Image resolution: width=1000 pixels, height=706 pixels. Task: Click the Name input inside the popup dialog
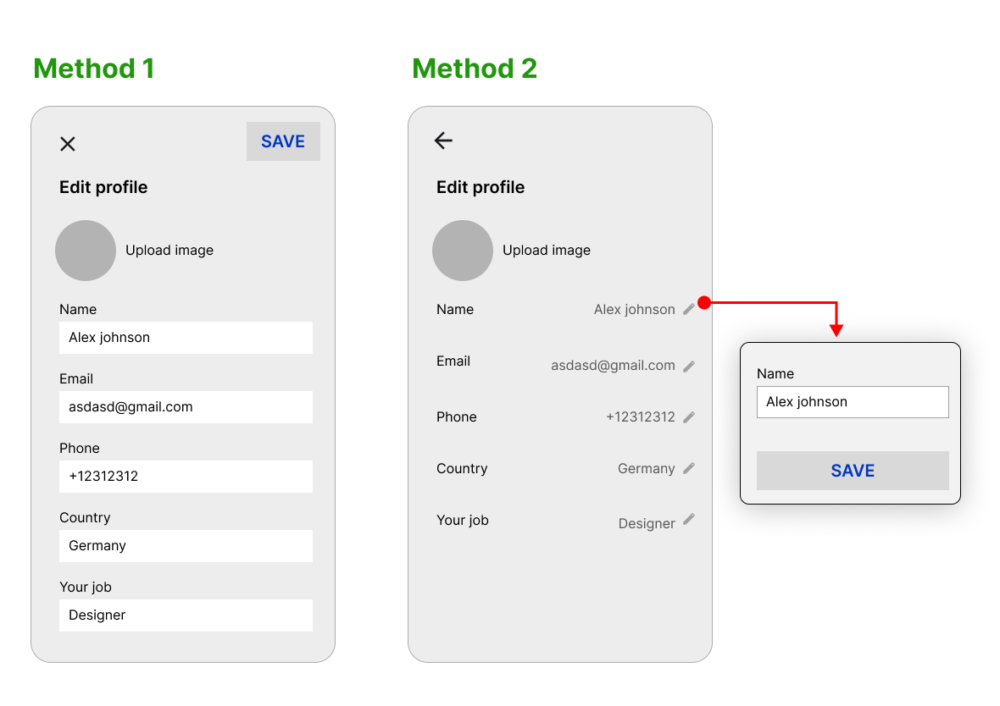tap(852, 402)
